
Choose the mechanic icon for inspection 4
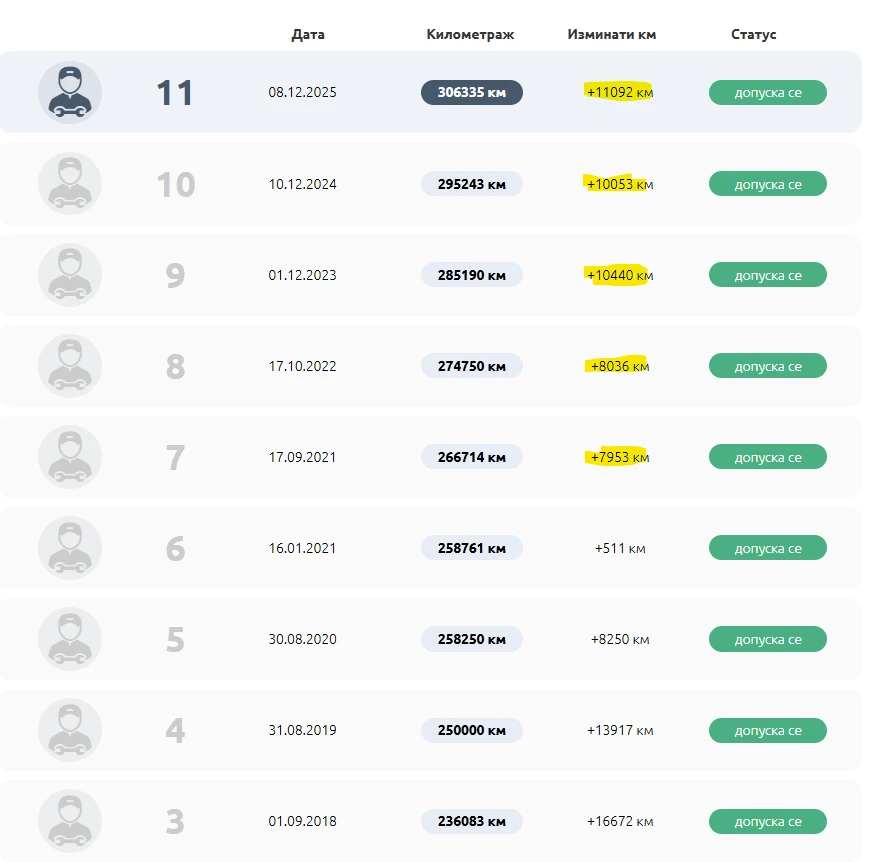(x=70, y=730)
